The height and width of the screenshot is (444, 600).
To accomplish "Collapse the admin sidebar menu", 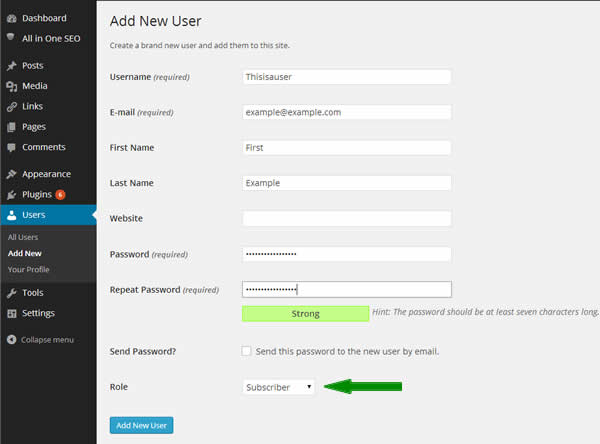I will pos(40,340).
